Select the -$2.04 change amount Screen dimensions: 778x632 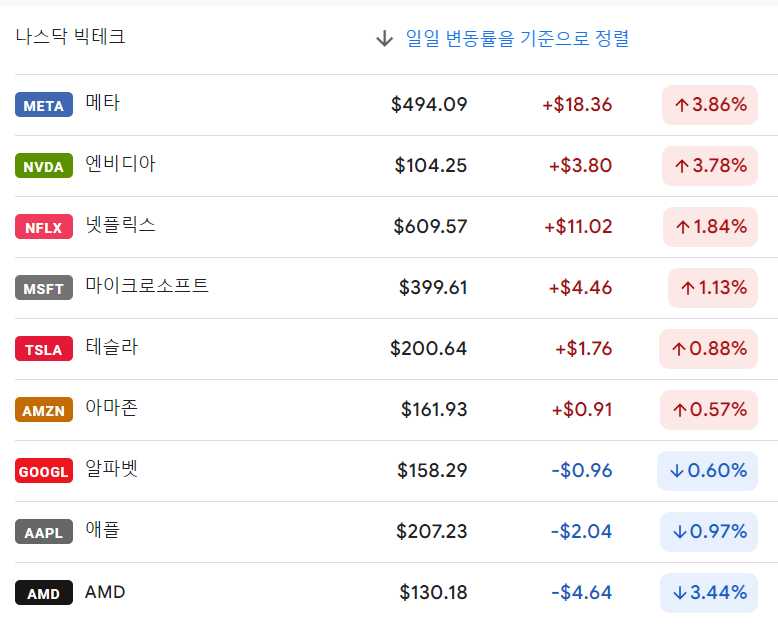(582, 532)
